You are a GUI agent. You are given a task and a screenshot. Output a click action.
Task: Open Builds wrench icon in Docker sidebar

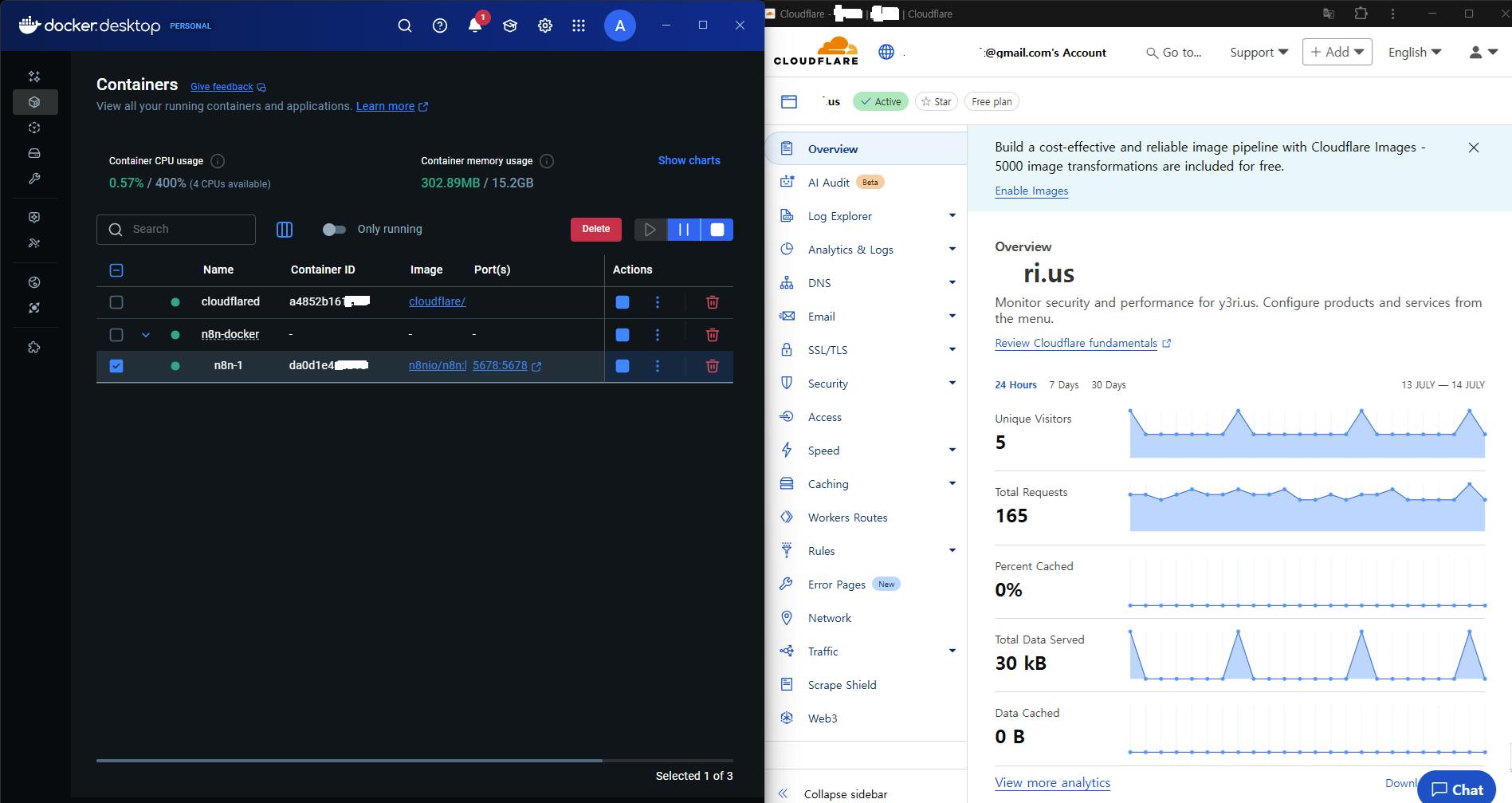(34, 179)
